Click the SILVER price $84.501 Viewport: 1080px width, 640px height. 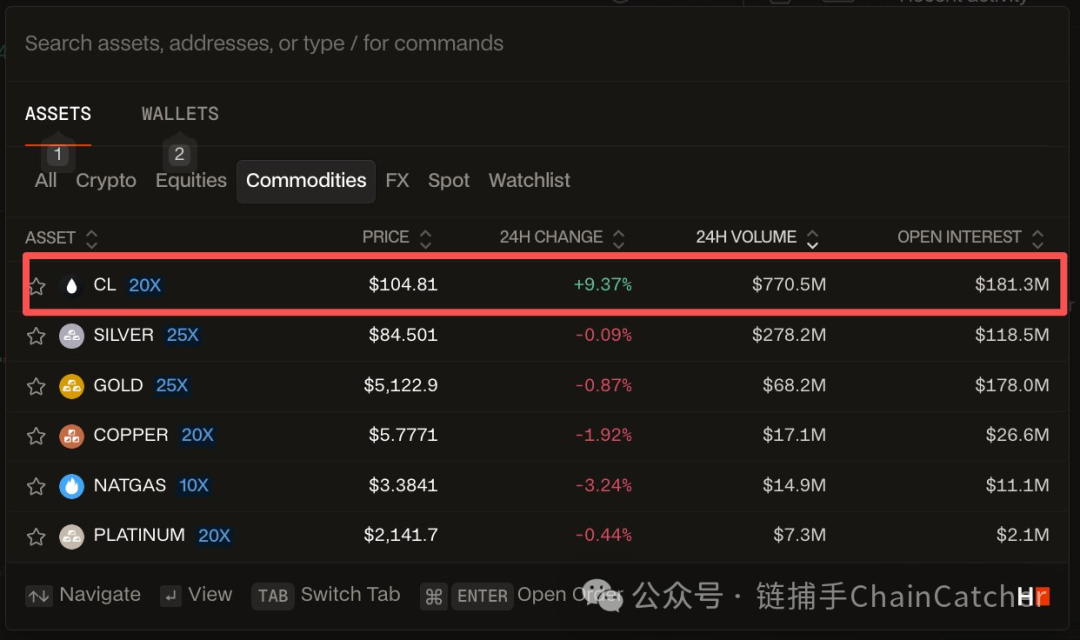pos(403,335)
